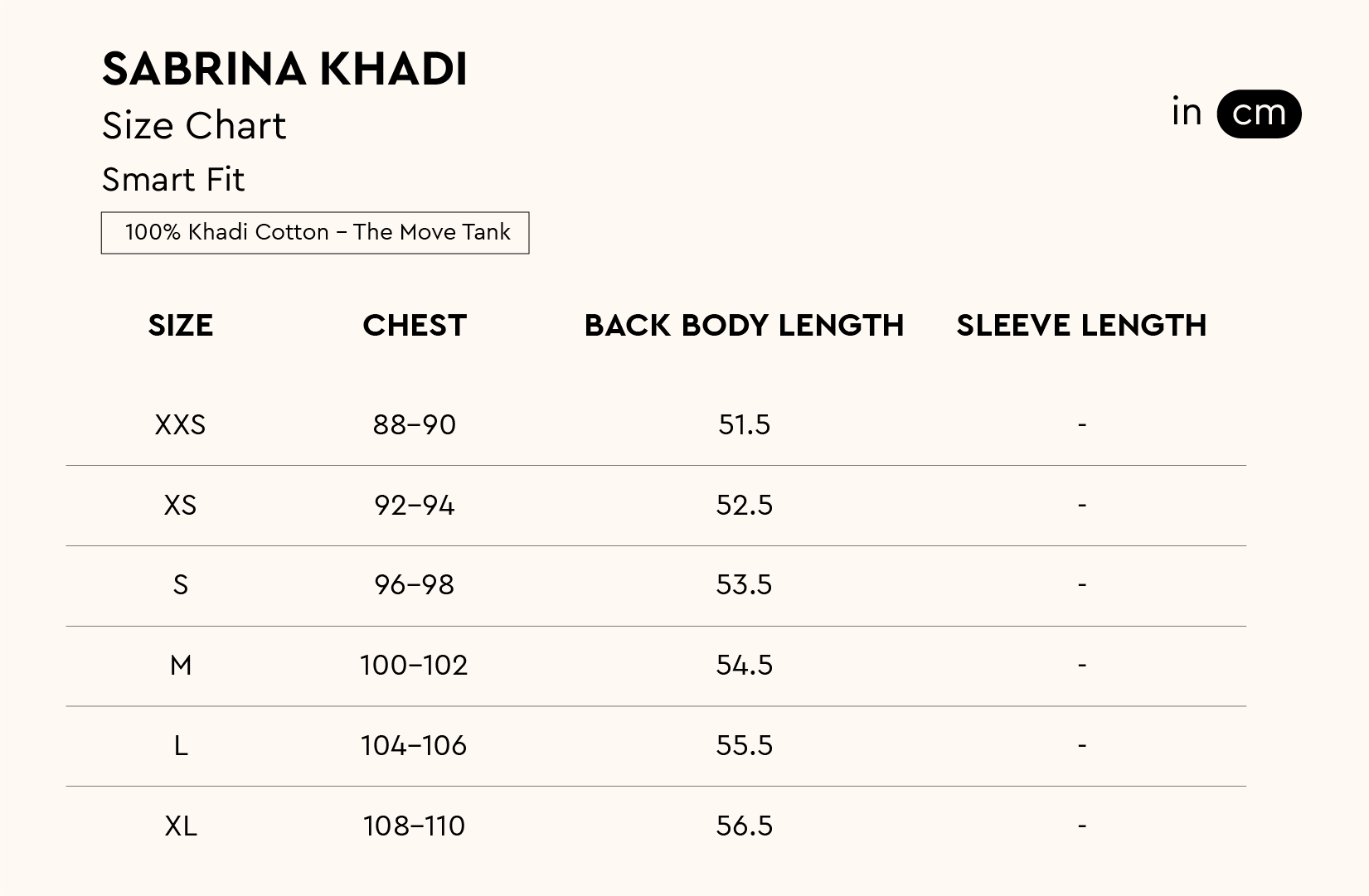Click the SLEEVE LENGTH header
Viewport: 1369px width, 896px height.
(x=1081, y=326)
